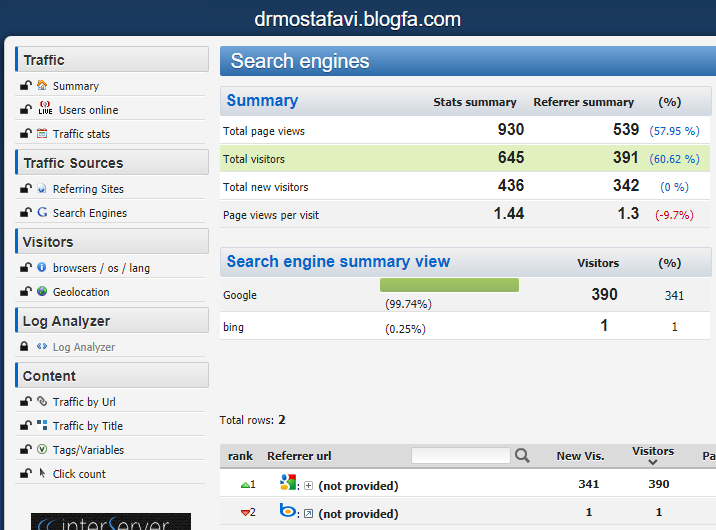Click the browsers / os / lang info icon
The image size is (716, 530).
[x=42, y=267]
